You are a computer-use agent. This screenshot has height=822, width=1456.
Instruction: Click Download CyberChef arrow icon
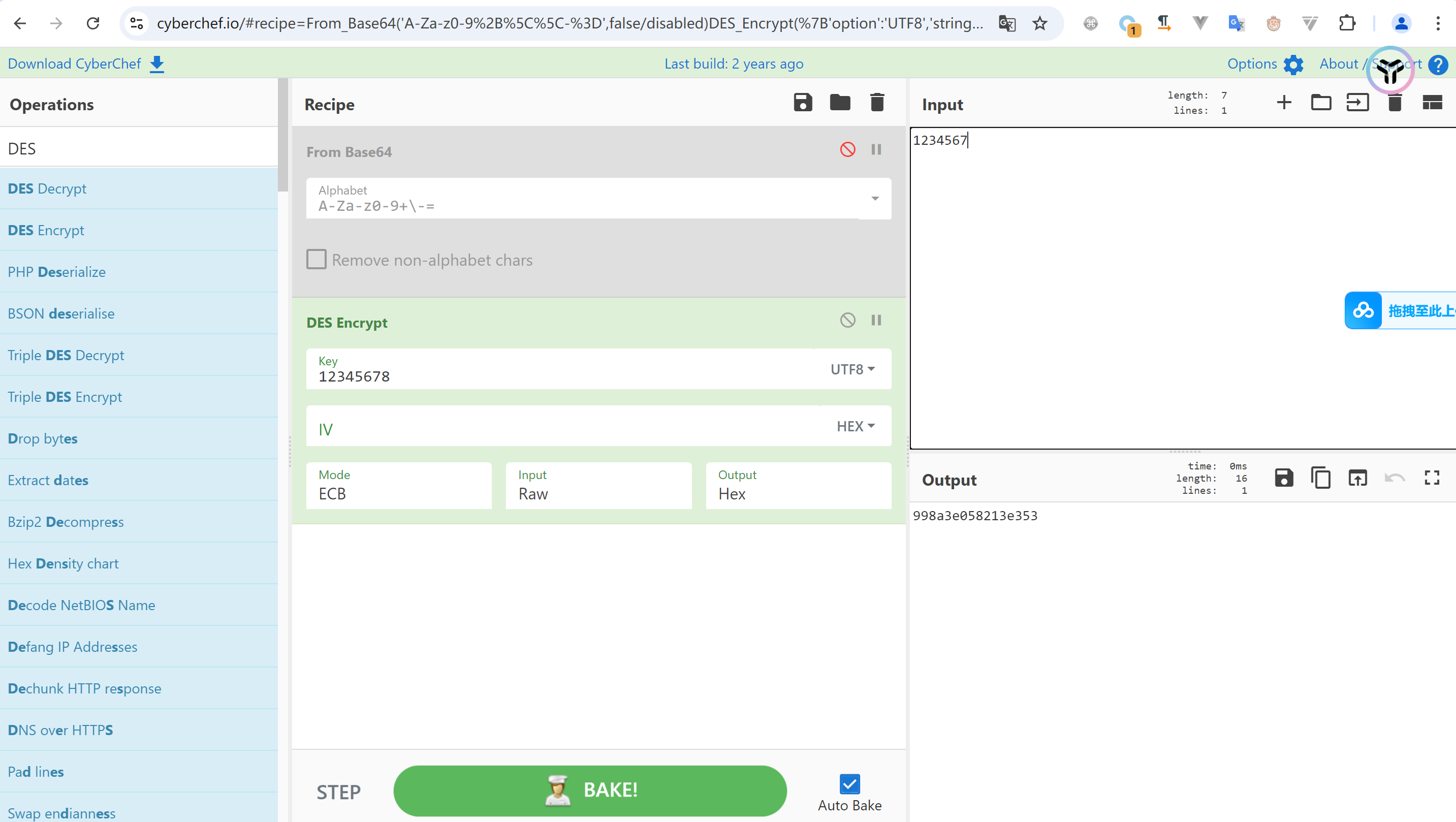click(157, 64)
